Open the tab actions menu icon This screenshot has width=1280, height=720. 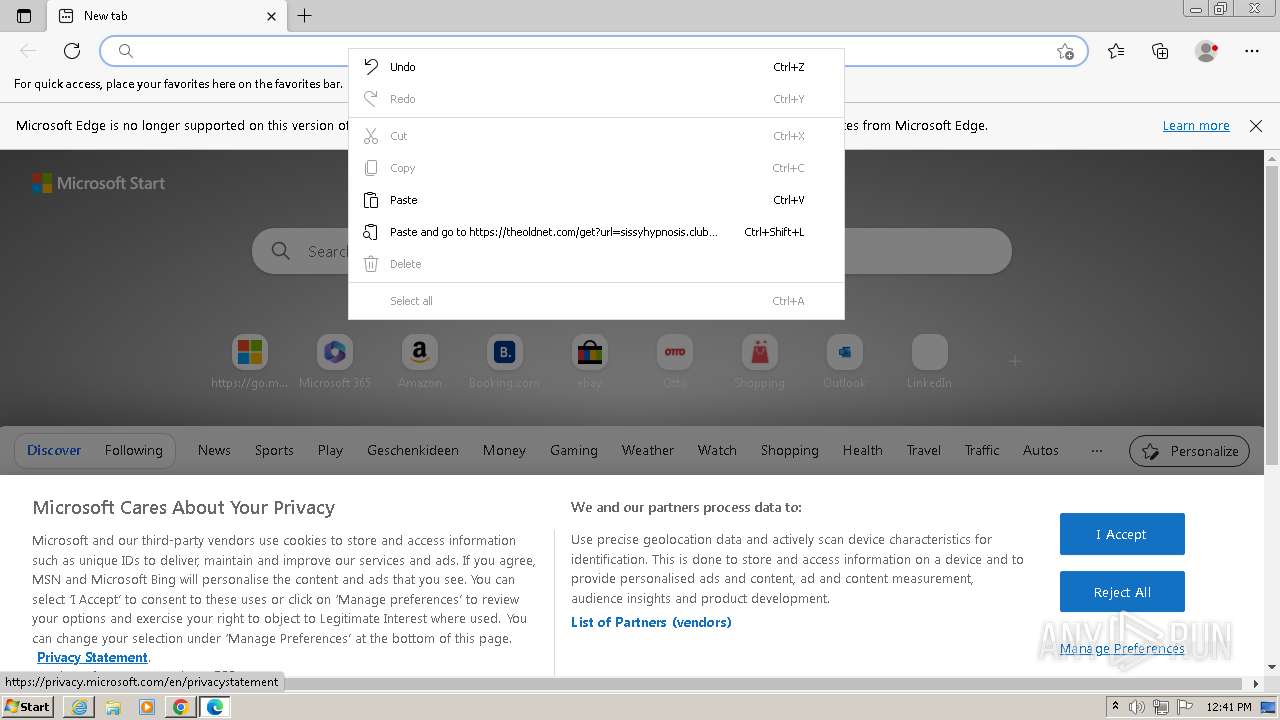click(x=24, y=16)
